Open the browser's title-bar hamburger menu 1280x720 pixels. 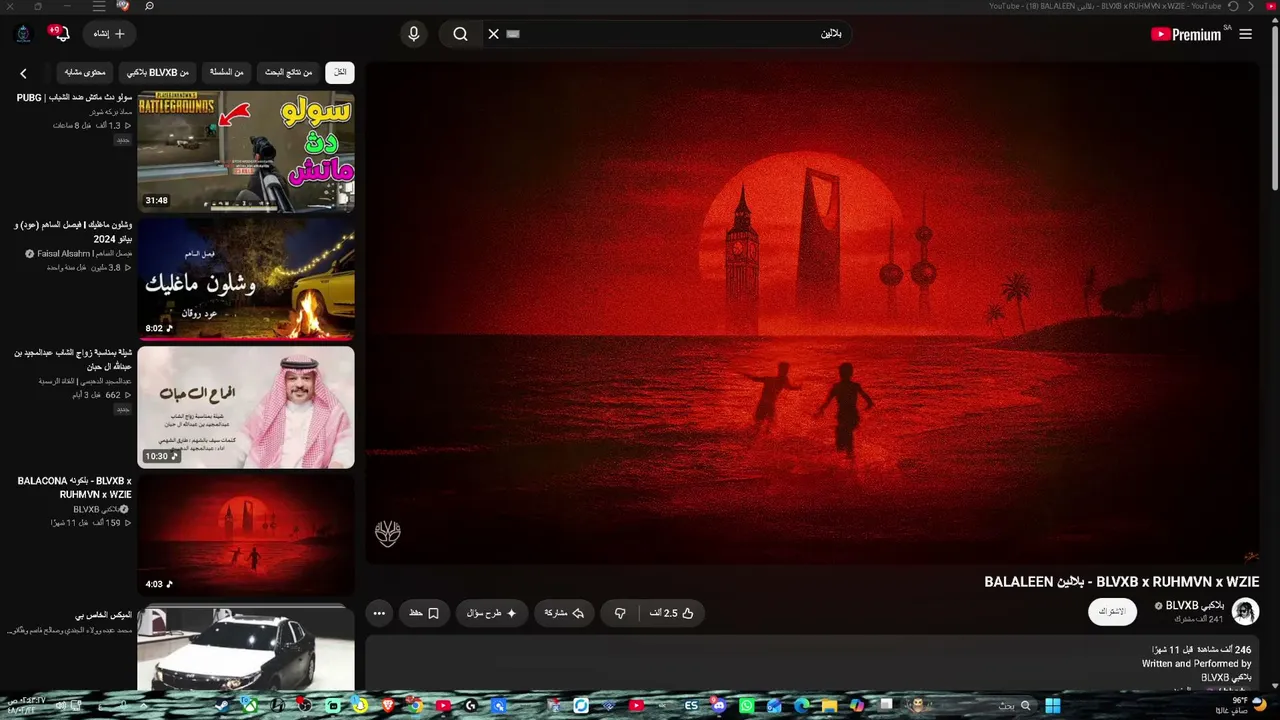[x=99, y=6]
